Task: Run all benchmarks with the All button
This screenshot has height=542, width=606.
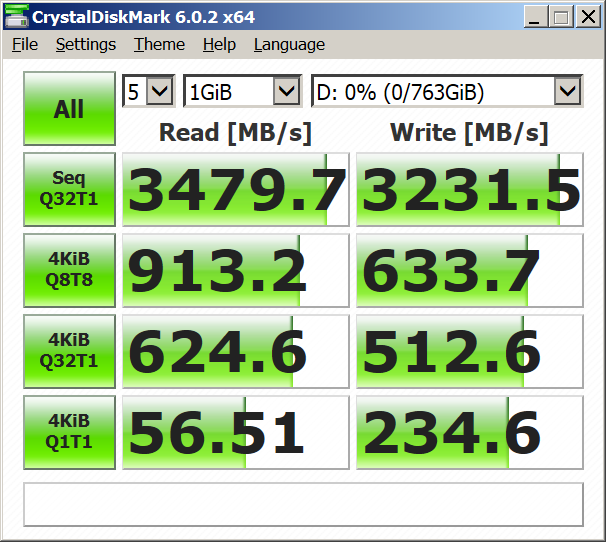Action: click(69, 109)
